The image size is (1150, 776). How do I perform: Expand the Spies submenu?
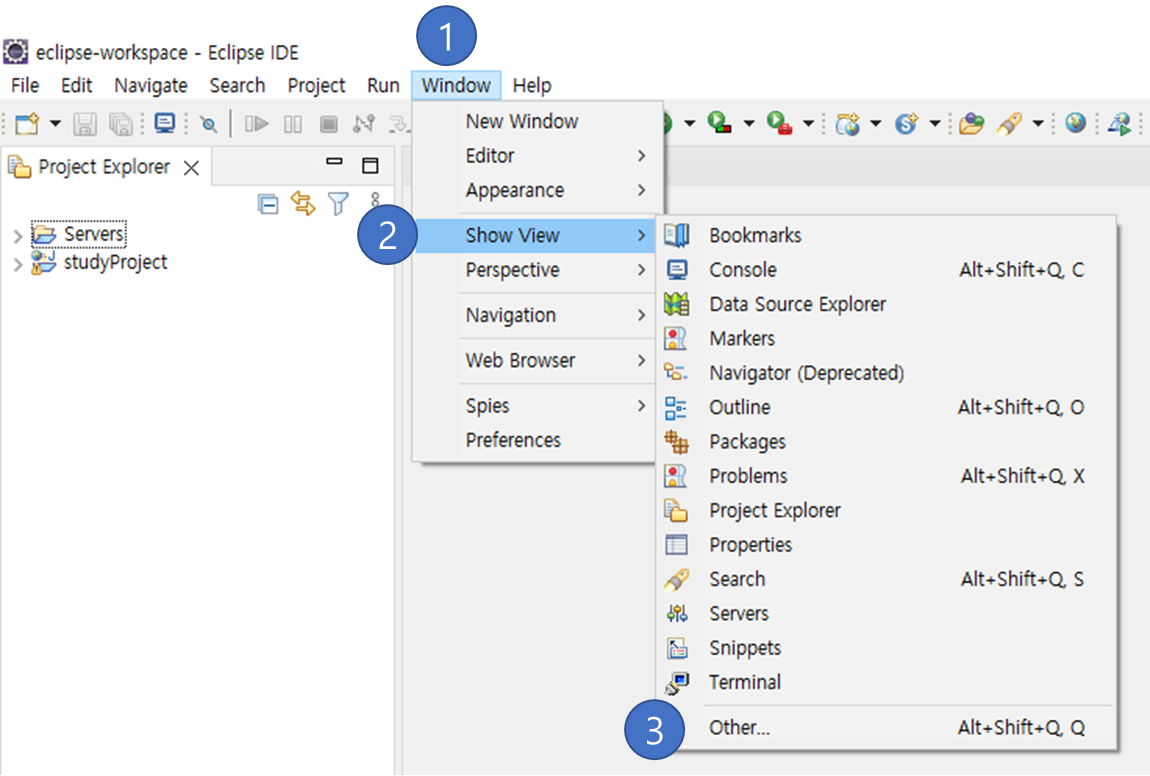coord(535,406)
